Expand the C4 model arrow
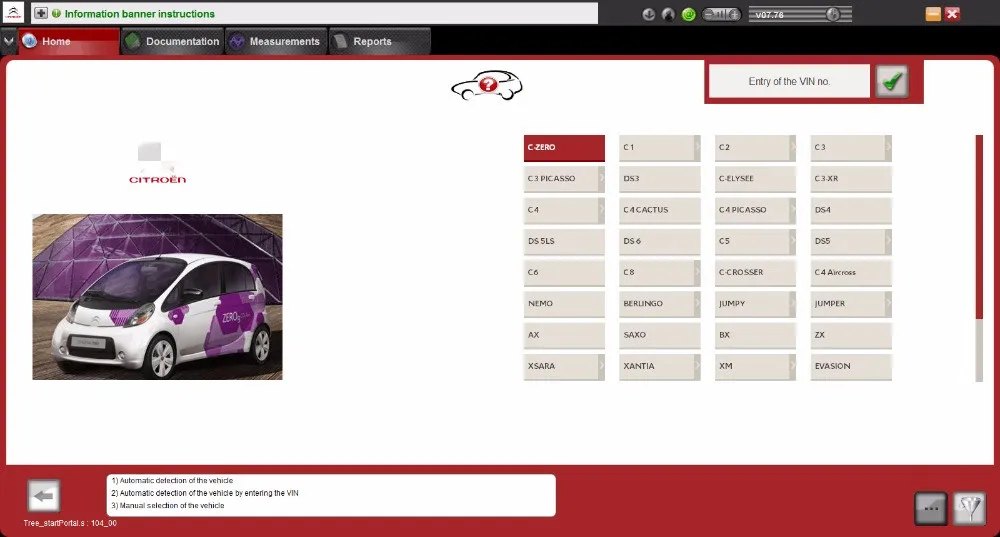This screenshot has height=537, width=1000. pyautogui.click(x=601, y=210)
